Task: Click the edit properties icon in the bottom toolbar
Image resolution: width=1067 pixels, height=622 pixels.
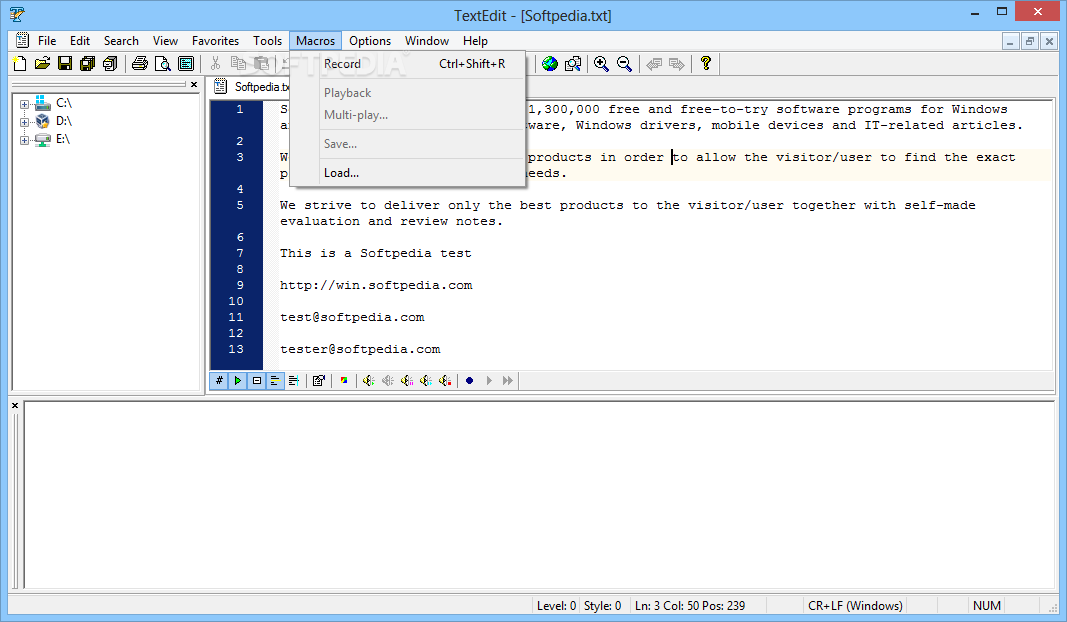Action: click(318, 381)
